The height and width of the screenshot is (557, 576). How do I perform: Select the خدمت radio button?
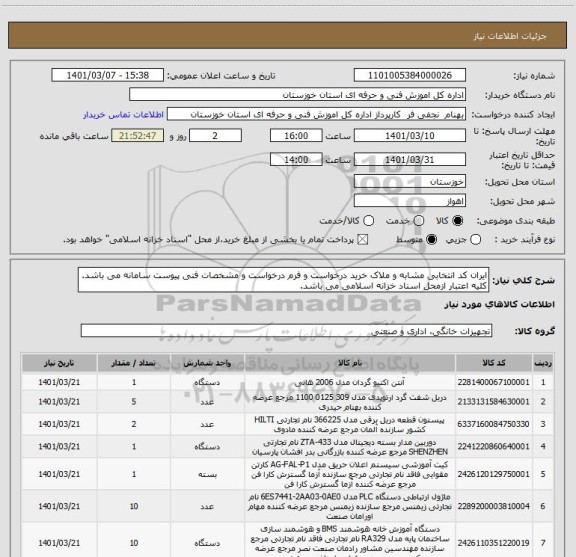tap(418, 221)
